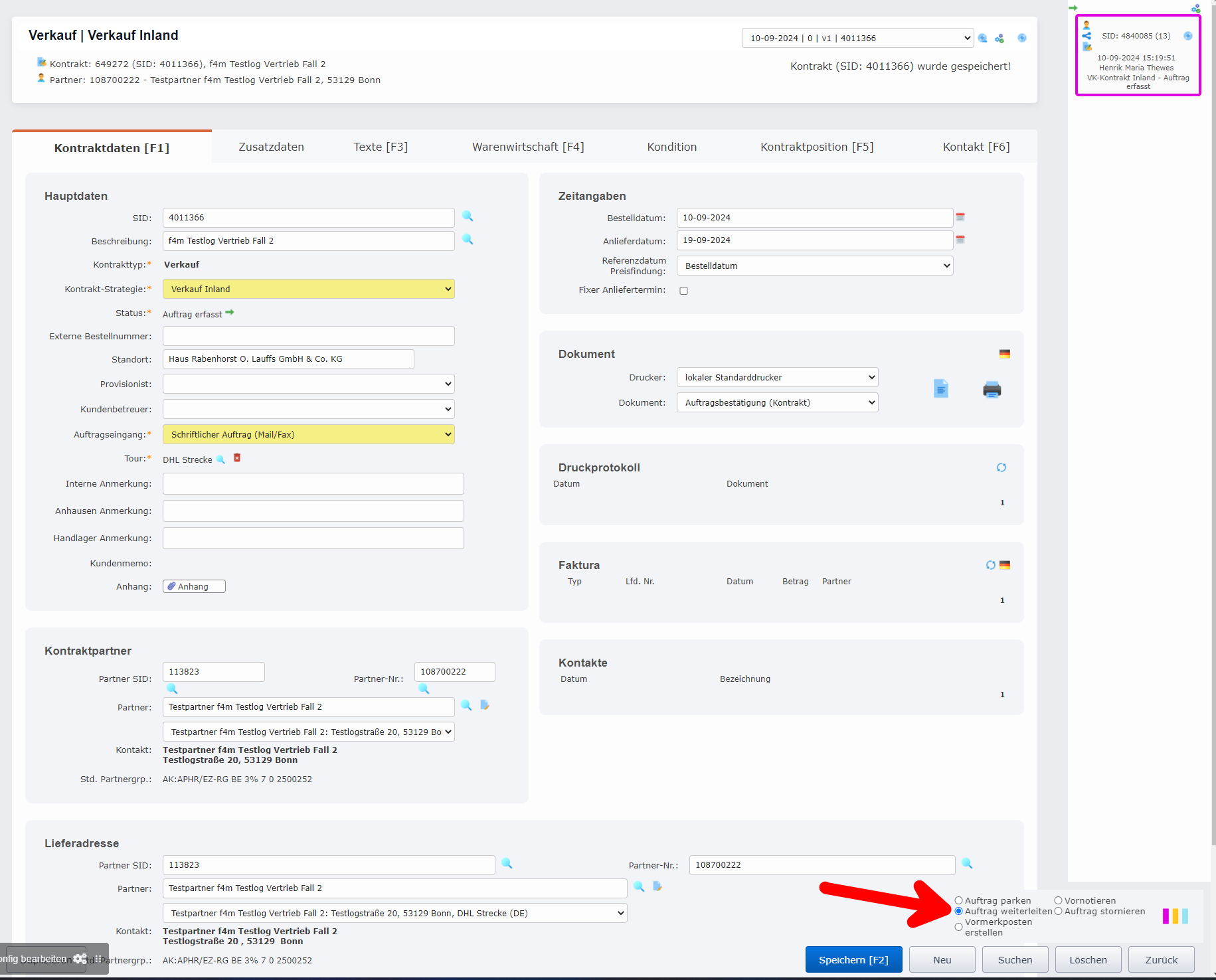This screenshot has height=980, width=1216.
Task: Click the printer icon in Dokument section
Action: [992, 390]
